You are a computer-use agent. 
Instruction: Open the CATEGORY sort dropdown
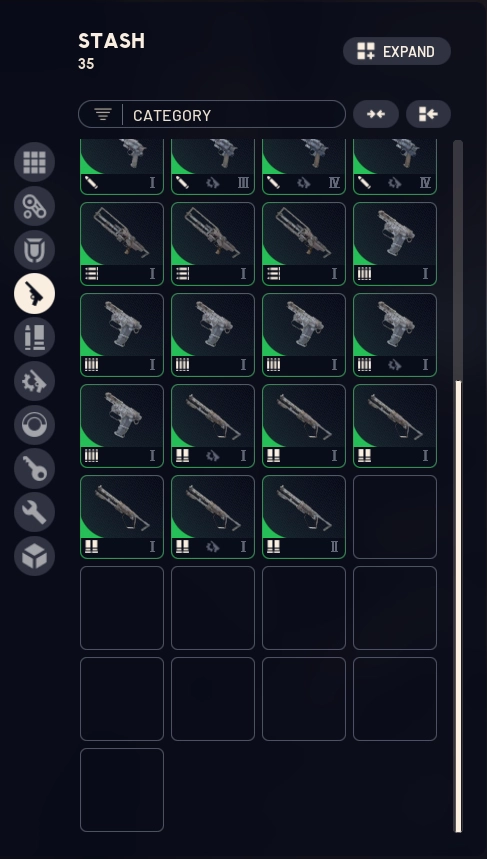(x=212, y=114)
